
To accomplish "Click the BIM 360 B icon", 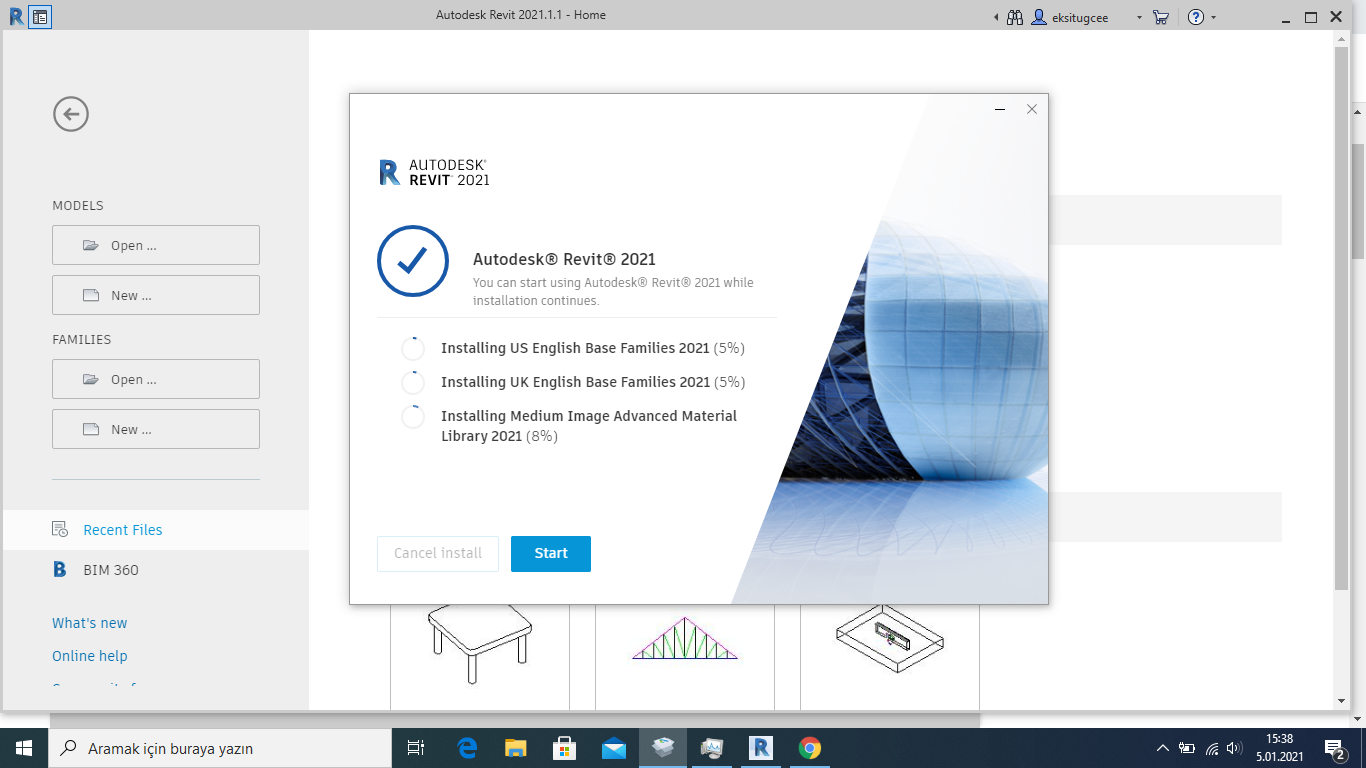I will coord(60,570).
